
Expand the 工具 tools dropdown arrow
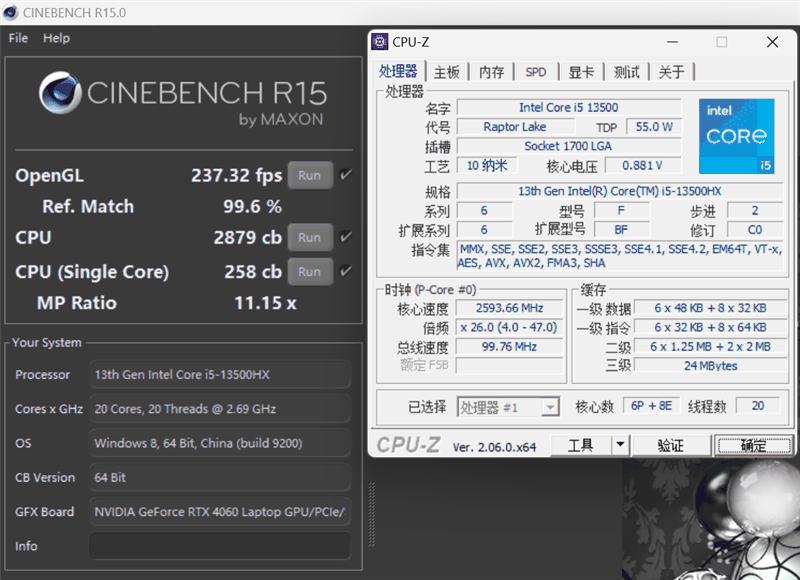620,445
